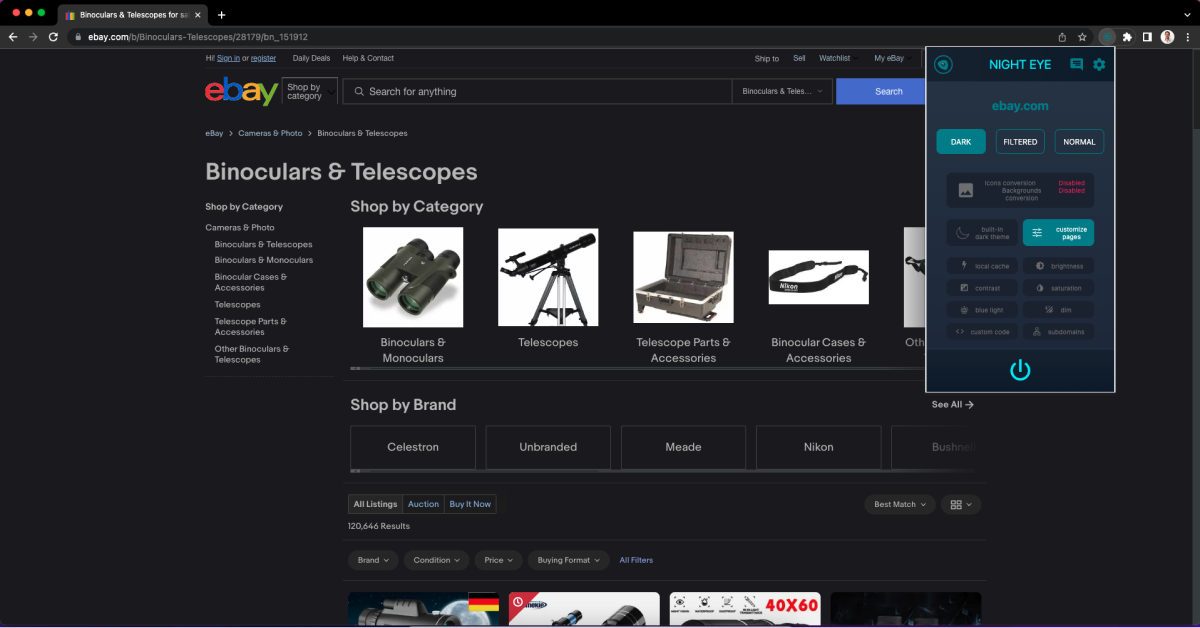Open the Chrome Extensions puzzle icon
Viewport: 1200px width, 628px height.
click(1127, 37)
